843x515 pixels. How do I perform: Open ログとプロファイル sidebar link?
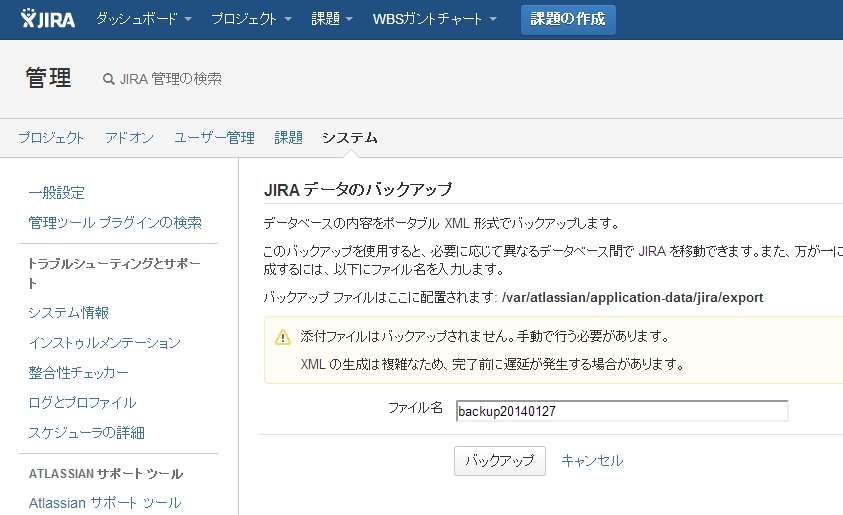point(82,403)
